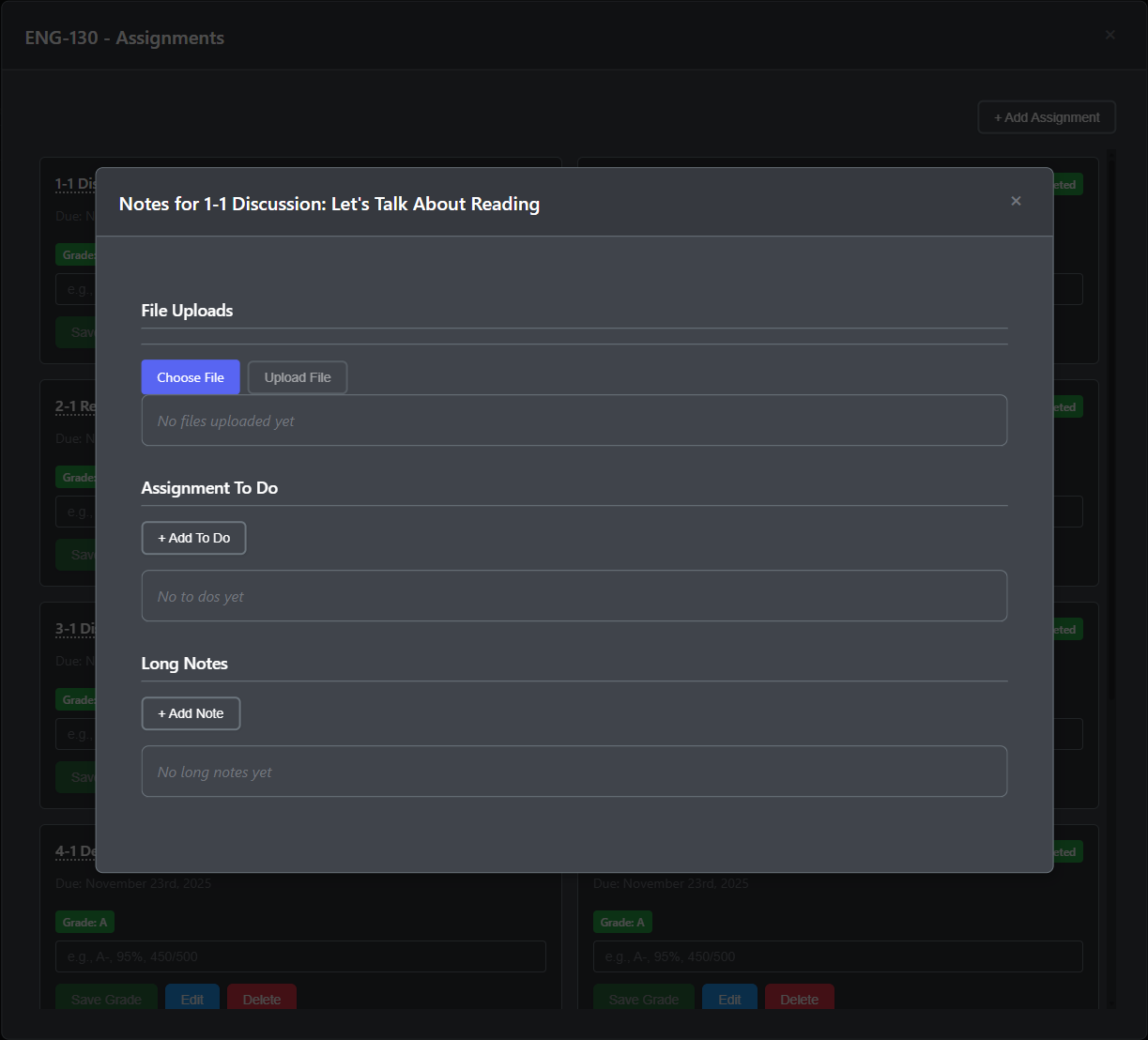Focus the grade input in the 4-1 card
Image resolution: width=1148 pixels, height=1040 pixels.
pos(300,956)
